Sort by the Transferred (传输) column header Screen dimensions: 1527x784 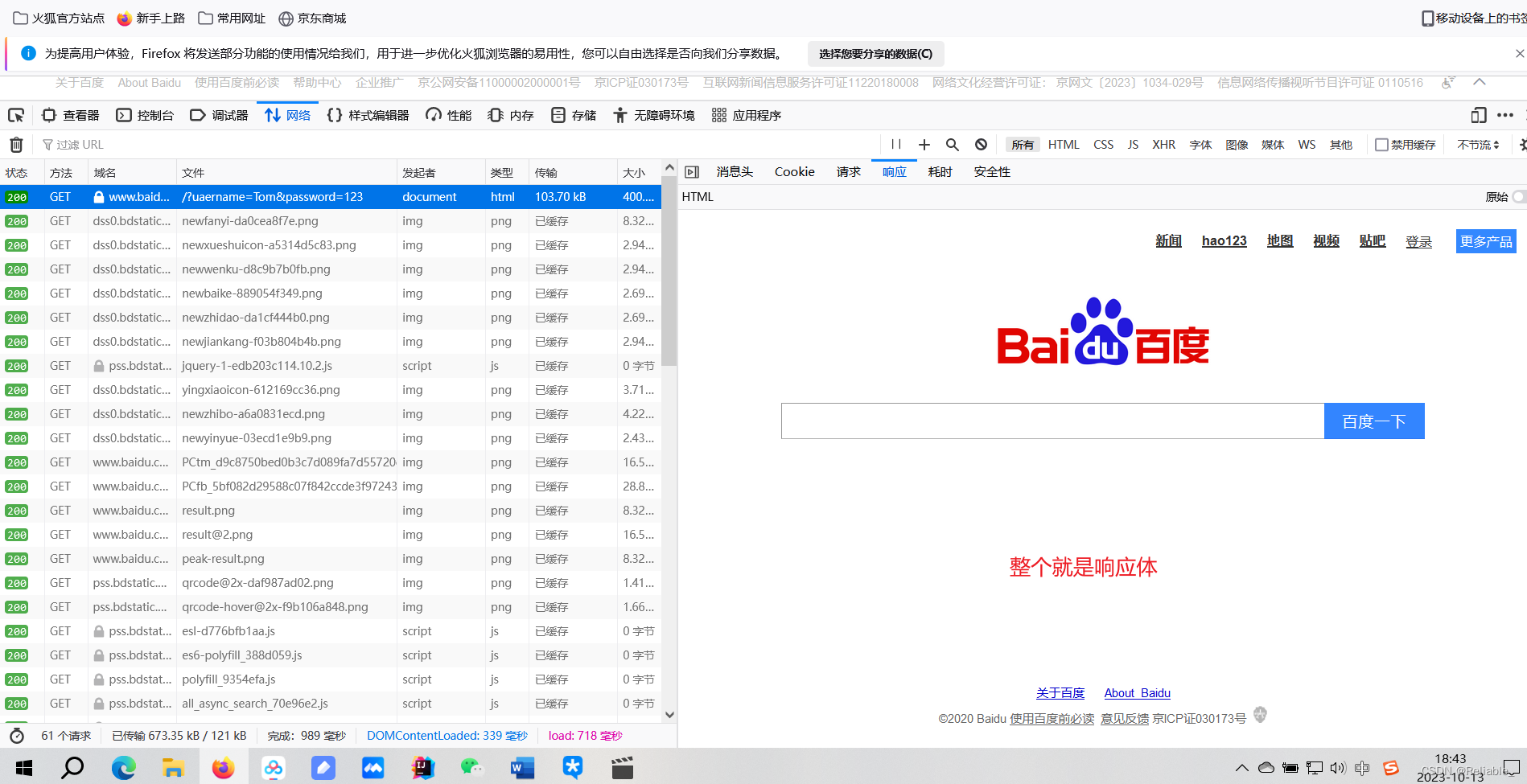pos(573,173)
